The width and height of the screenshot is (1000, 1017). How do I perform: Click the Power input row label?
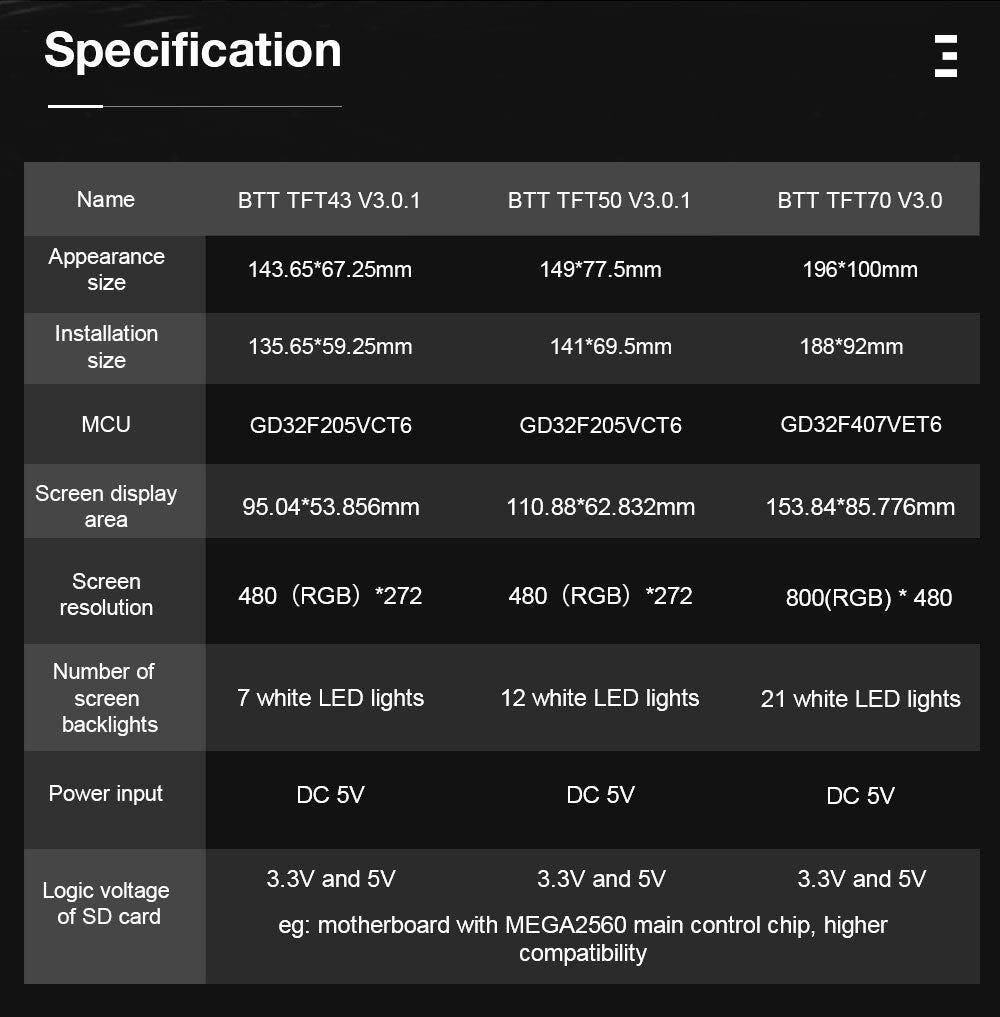pos(106,794)
